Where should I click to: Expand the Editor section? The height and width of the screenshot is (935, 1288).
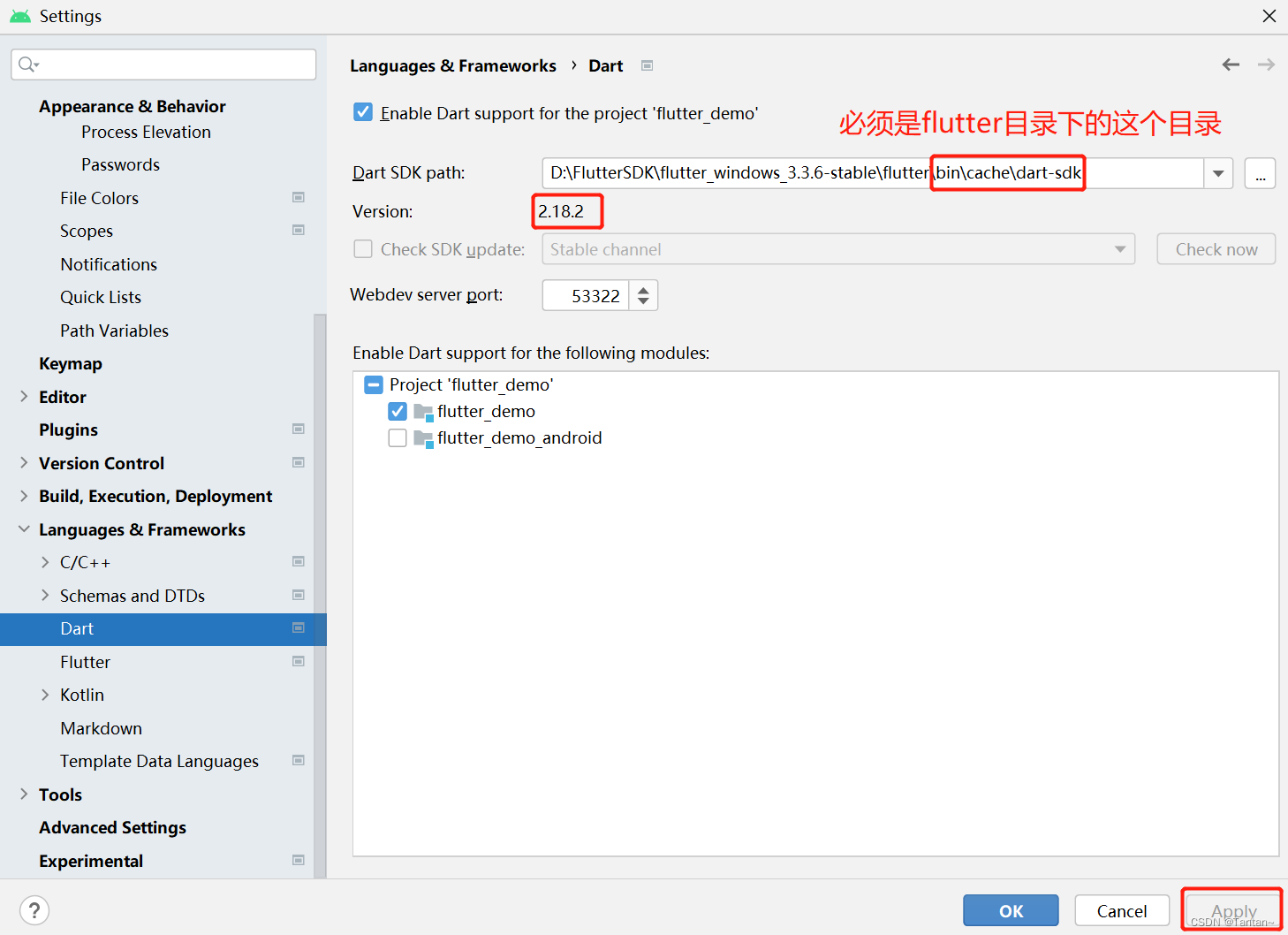pyautogui.click(x=24, y=397)
